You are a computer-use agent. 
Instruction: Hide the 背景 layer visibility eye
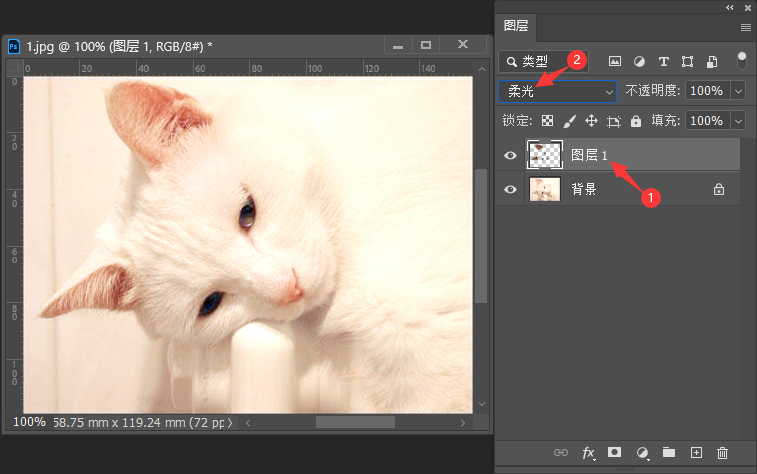(x=511, y=189)
